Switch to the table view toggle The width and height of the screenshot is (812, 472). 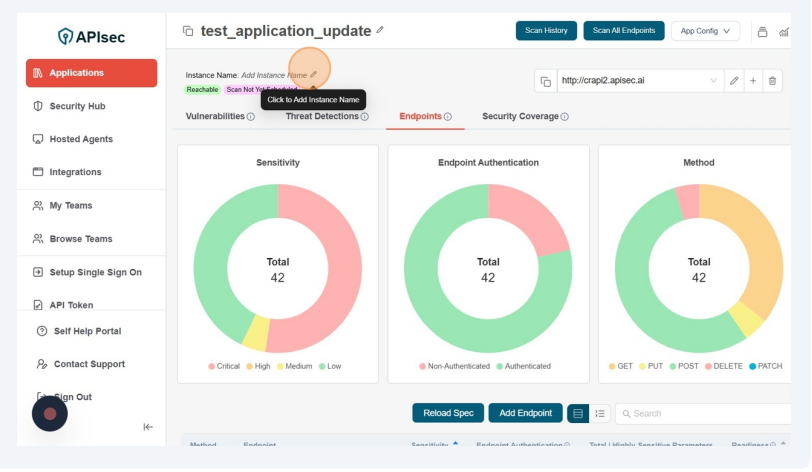tap(578, 413)
